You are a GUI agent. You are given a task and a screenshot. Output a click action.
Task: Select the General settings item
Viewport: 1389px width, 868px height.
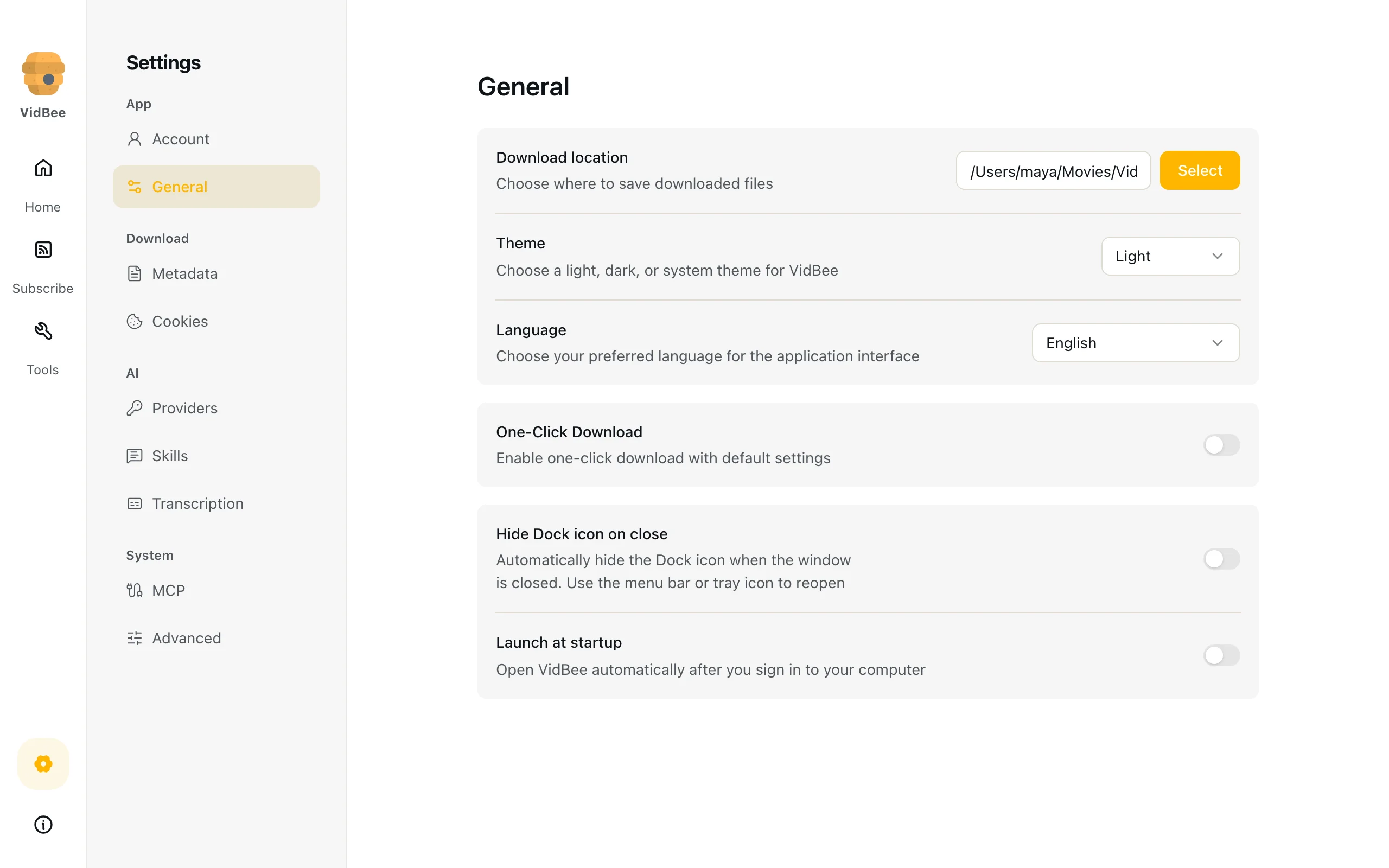coord(216,187)
